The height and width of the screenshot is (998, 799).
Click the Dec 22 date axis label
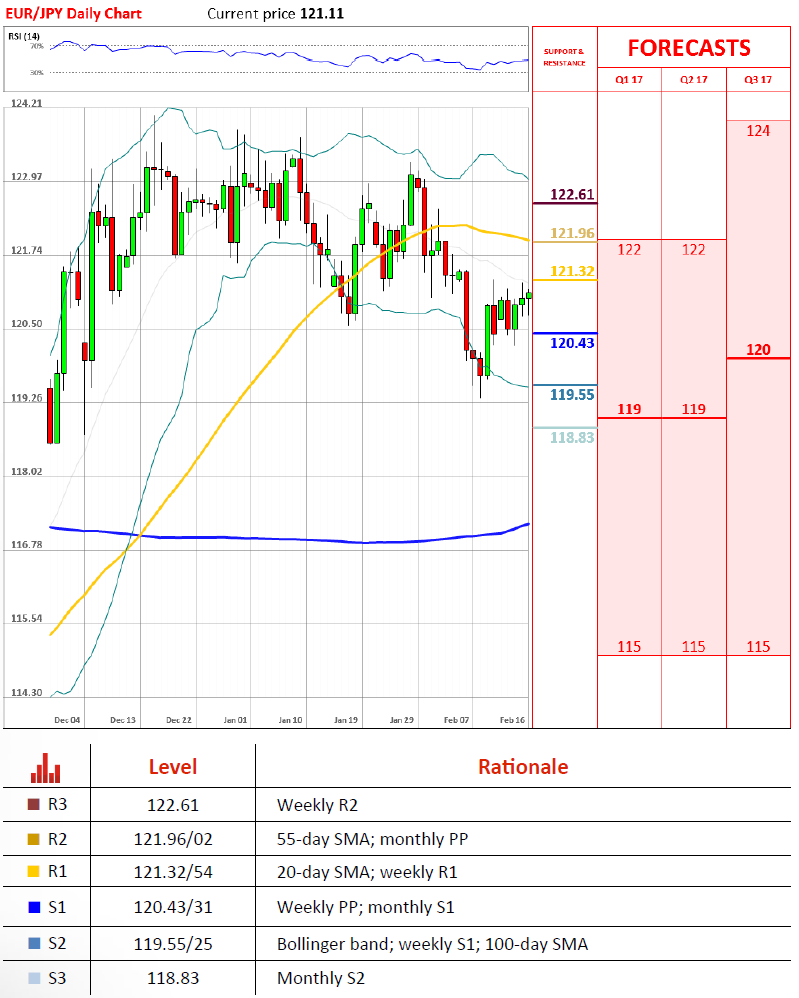[179, 720]
